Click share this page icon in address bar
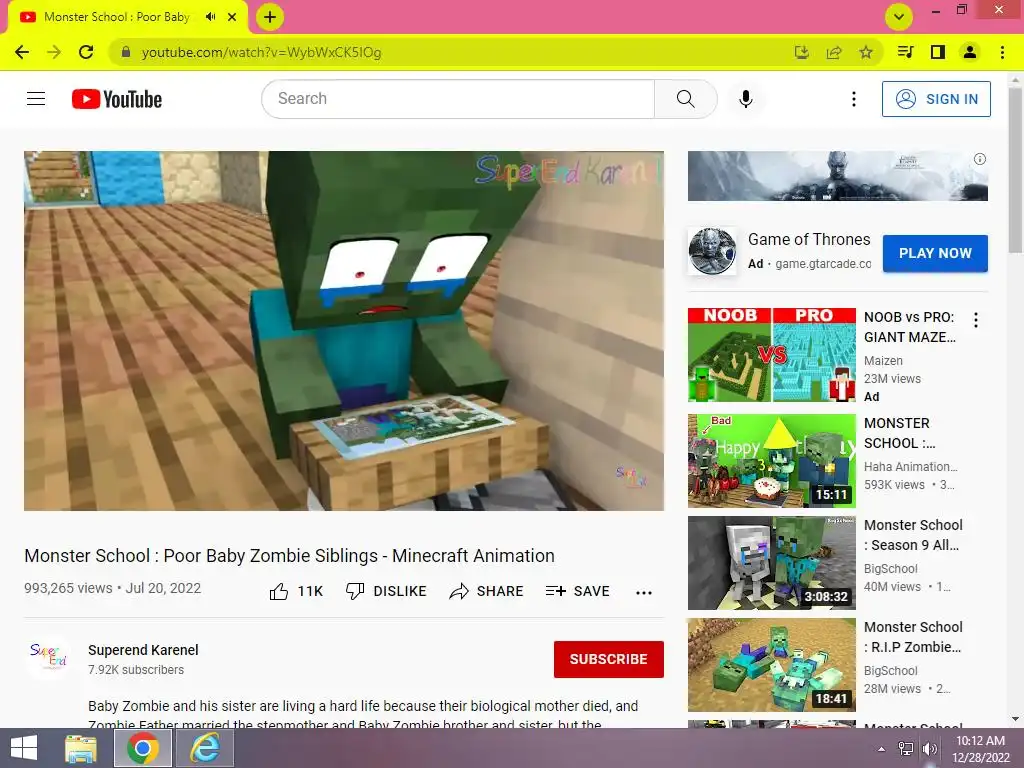1024x768 pixels. 834,52
